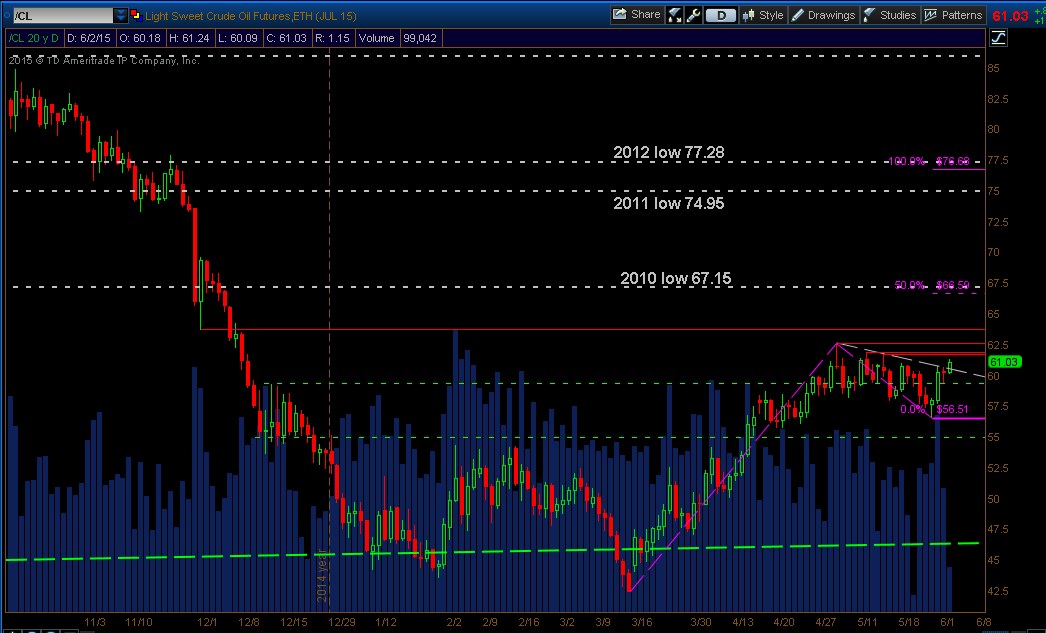Click the curve icon at the chart's top right
The image size is (1046, 633).
(x=998, y=38)
